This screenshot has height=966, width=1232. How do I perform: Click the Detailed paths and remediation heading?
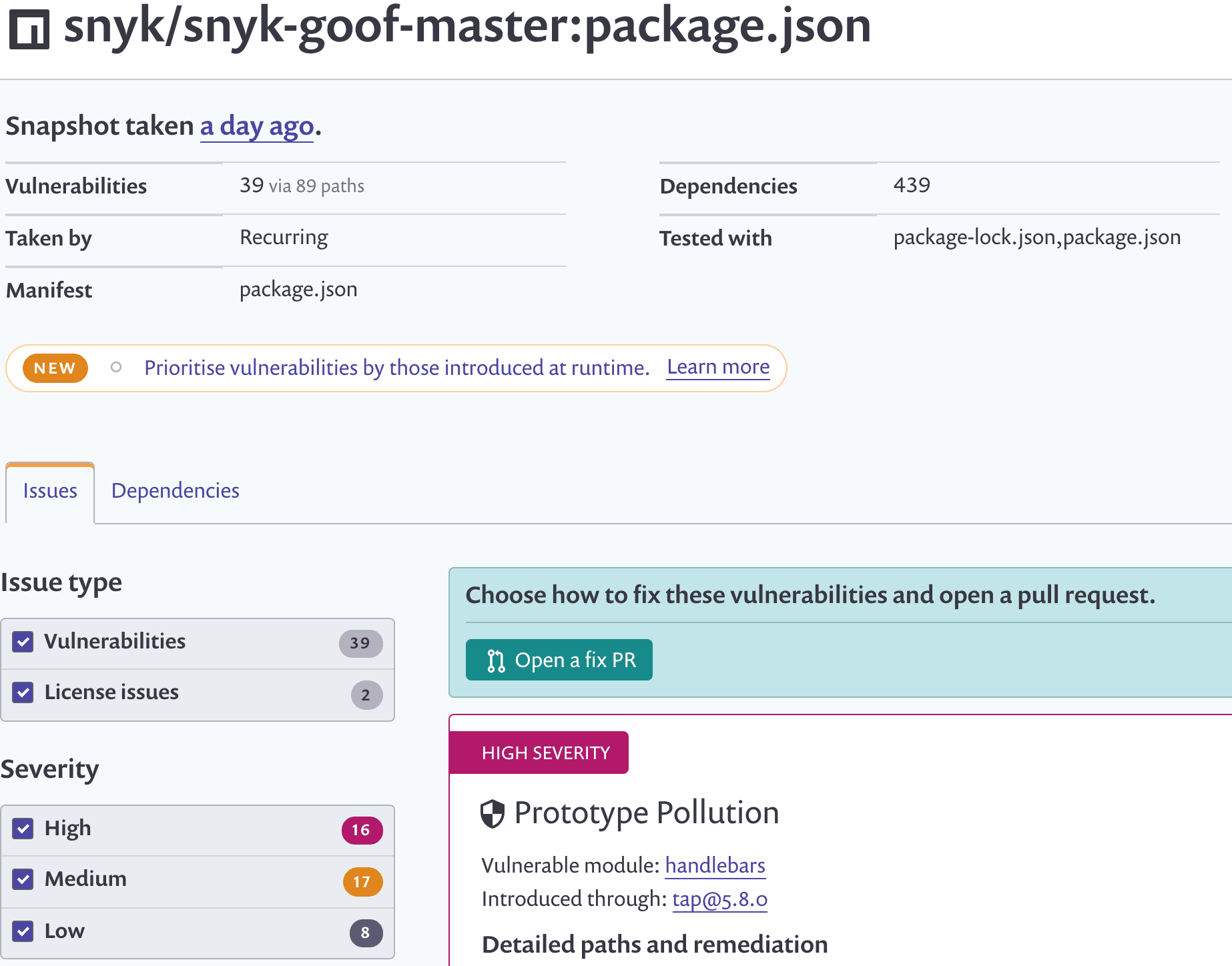pyautogui.click(x=655, y=945)
